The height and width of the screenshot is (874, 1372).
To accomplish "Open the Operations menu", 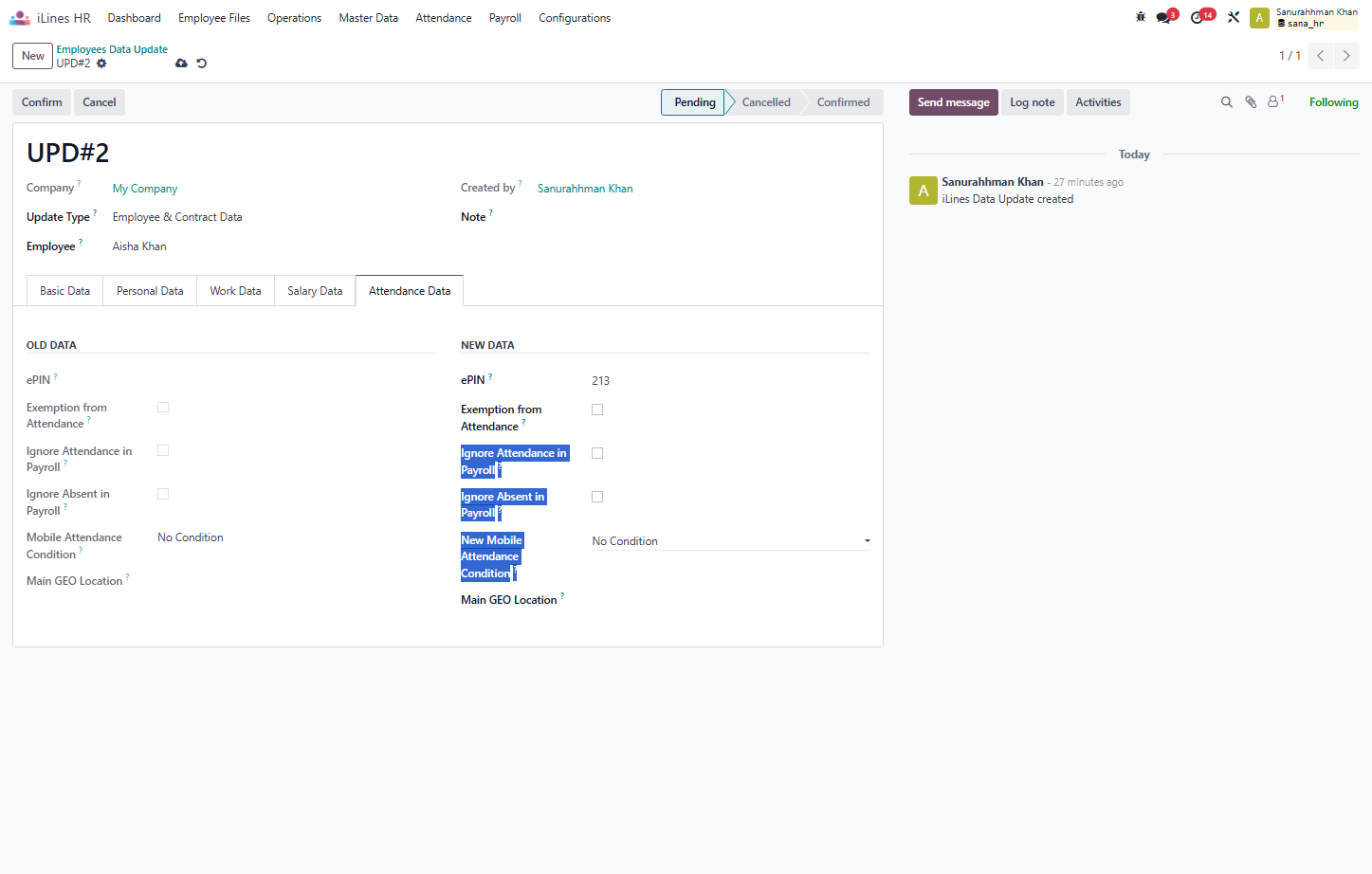I will (x=294, y=18).
